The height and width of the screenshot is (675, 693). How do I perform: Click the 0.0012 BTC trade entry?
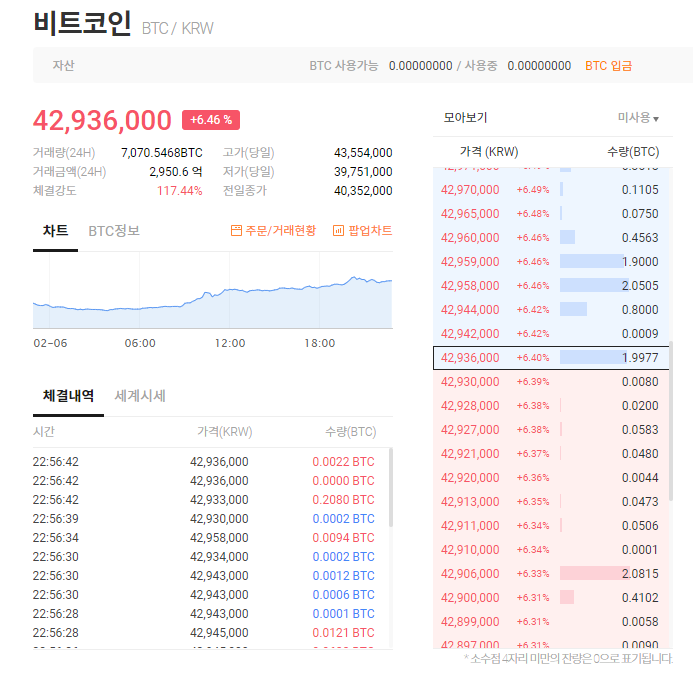pos(343,576)
